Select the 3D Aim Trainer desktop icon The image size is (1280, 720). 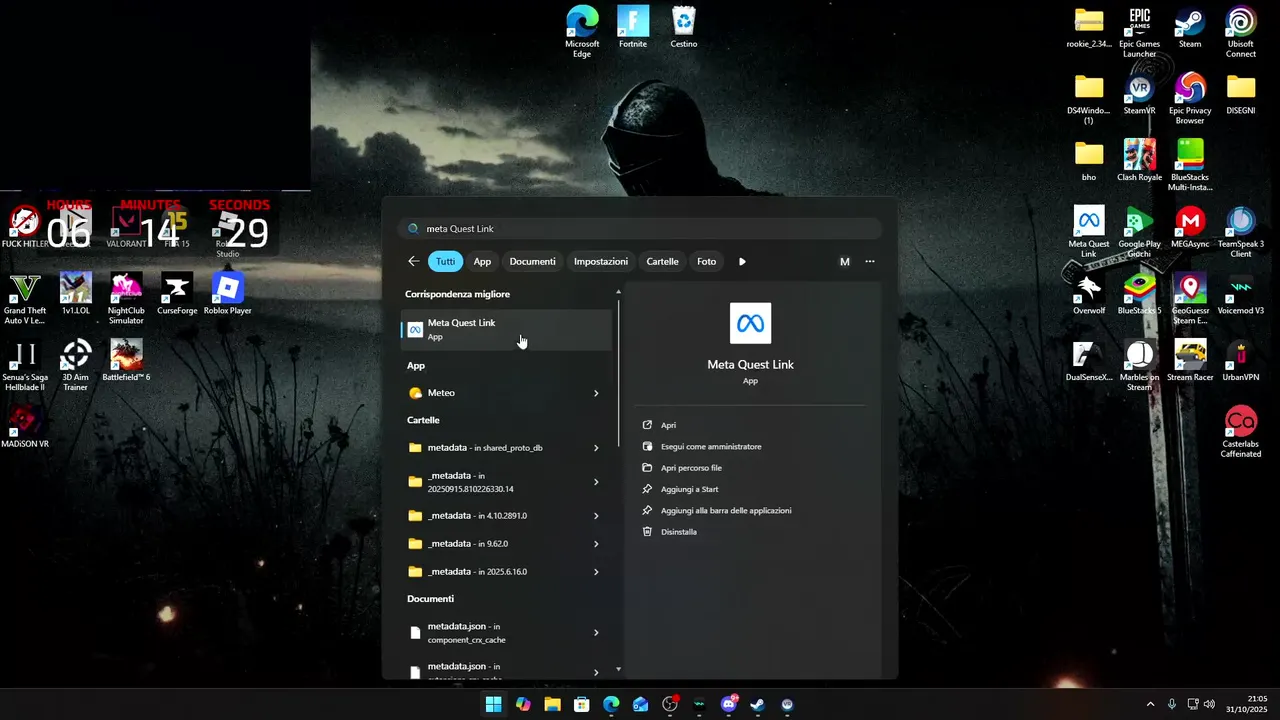(x=76, y=365)
